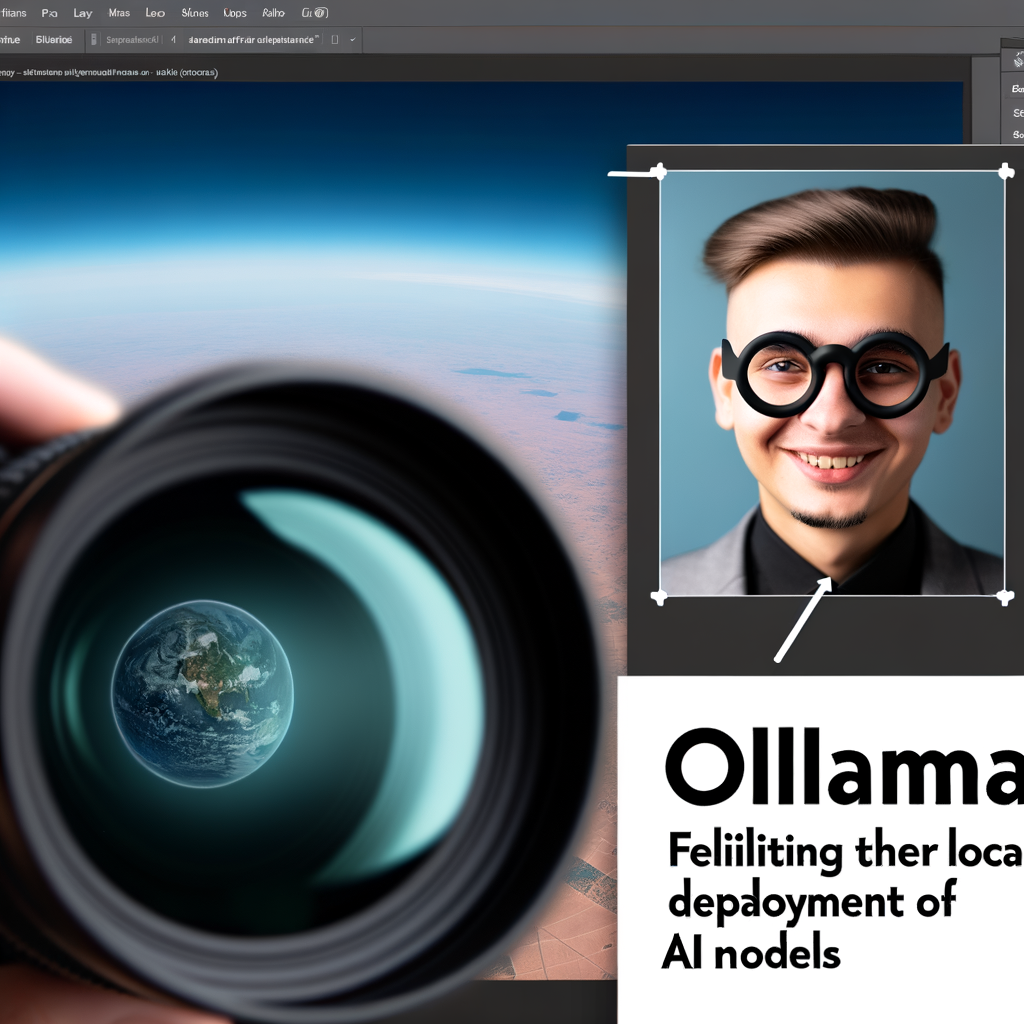Click the 'Ollama' headline text
The image size is (1024, 1024).
pos(844,767)
